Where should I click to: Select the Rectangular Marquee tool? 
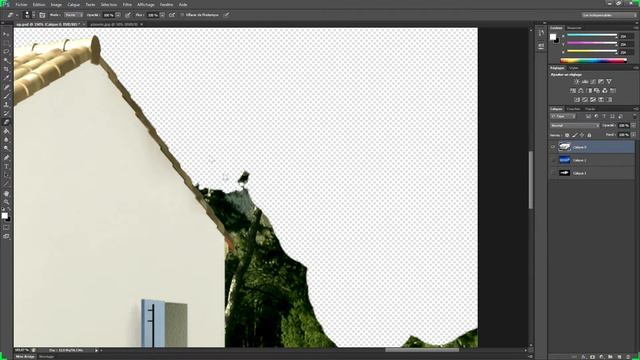[6, 43]
